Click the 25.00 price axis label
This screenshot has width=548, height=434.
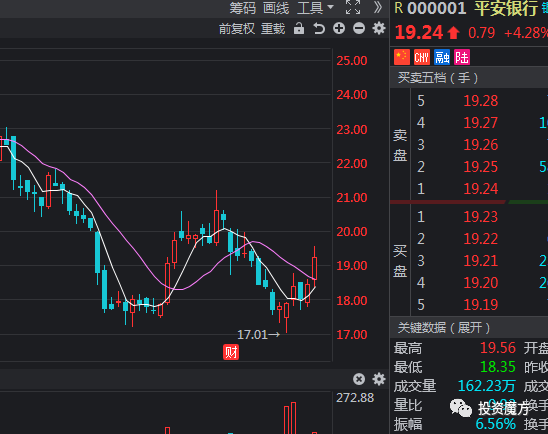[x=352, y=61]
